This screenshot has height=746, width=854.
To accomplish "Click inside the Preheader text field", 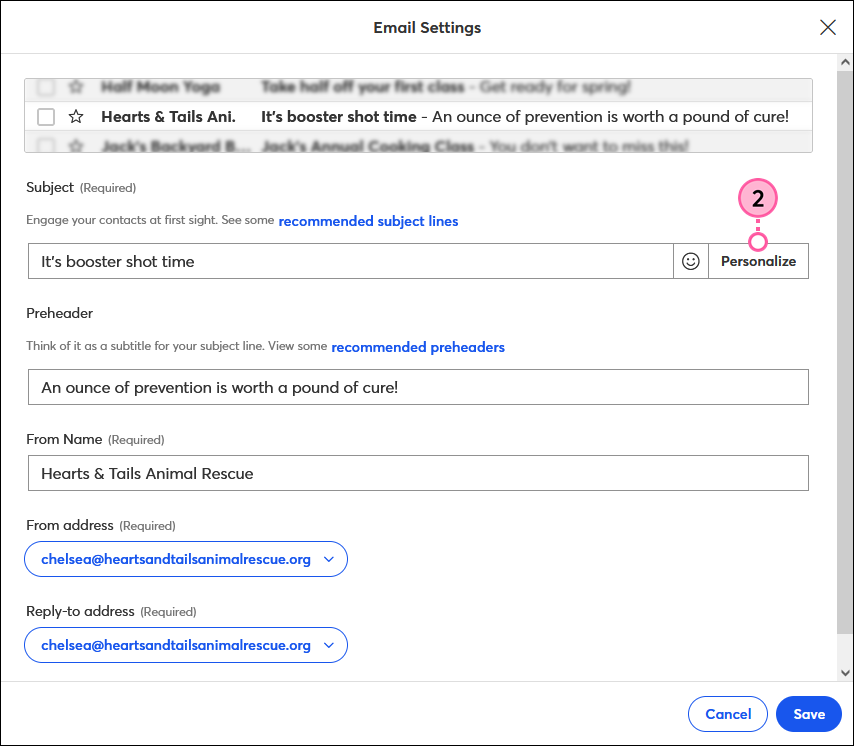I will (300, 386).
